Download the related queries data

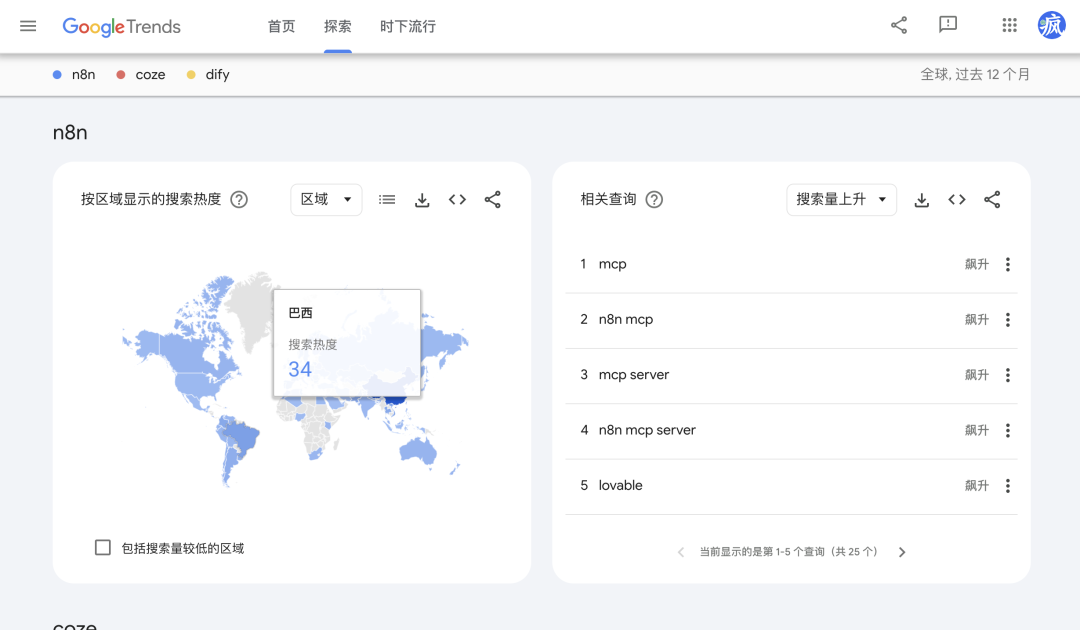tap(922, 200)
